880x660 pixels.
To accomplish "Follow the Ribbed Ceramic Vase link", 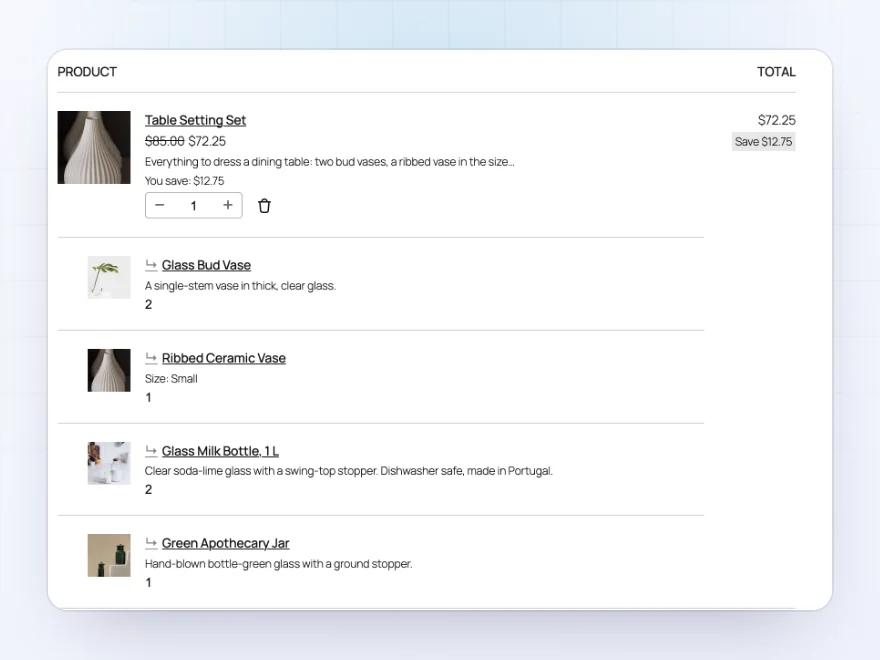I will [223, 358].
